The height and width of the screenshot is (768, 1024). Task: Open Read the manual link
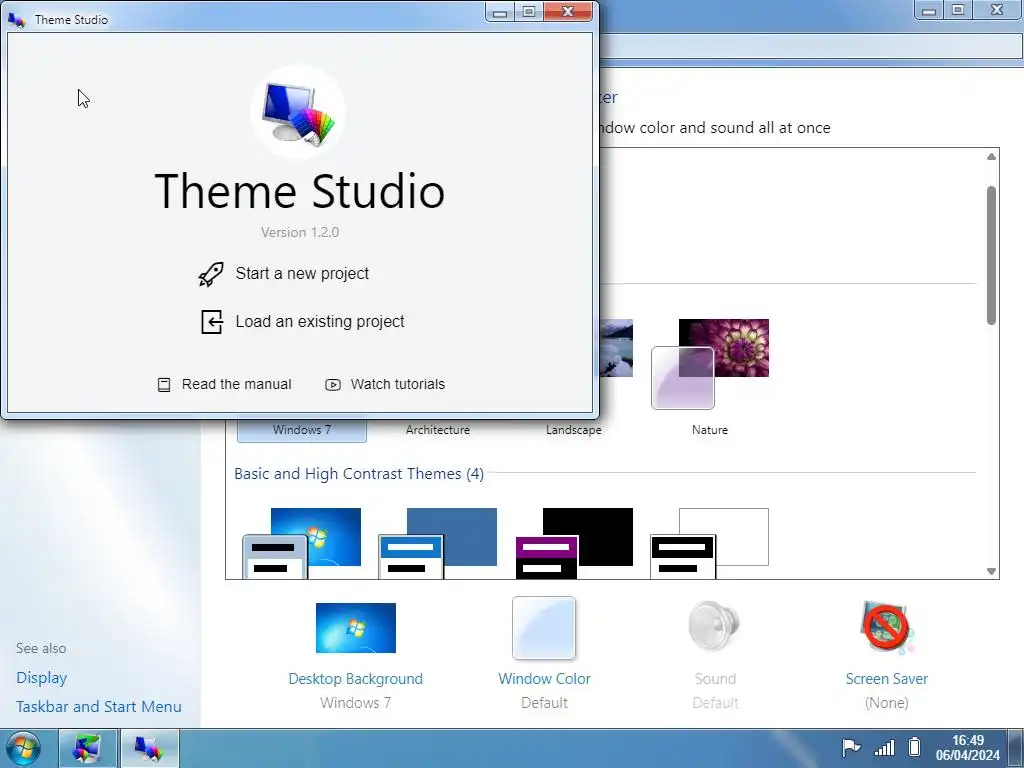(x=225, y=384)
